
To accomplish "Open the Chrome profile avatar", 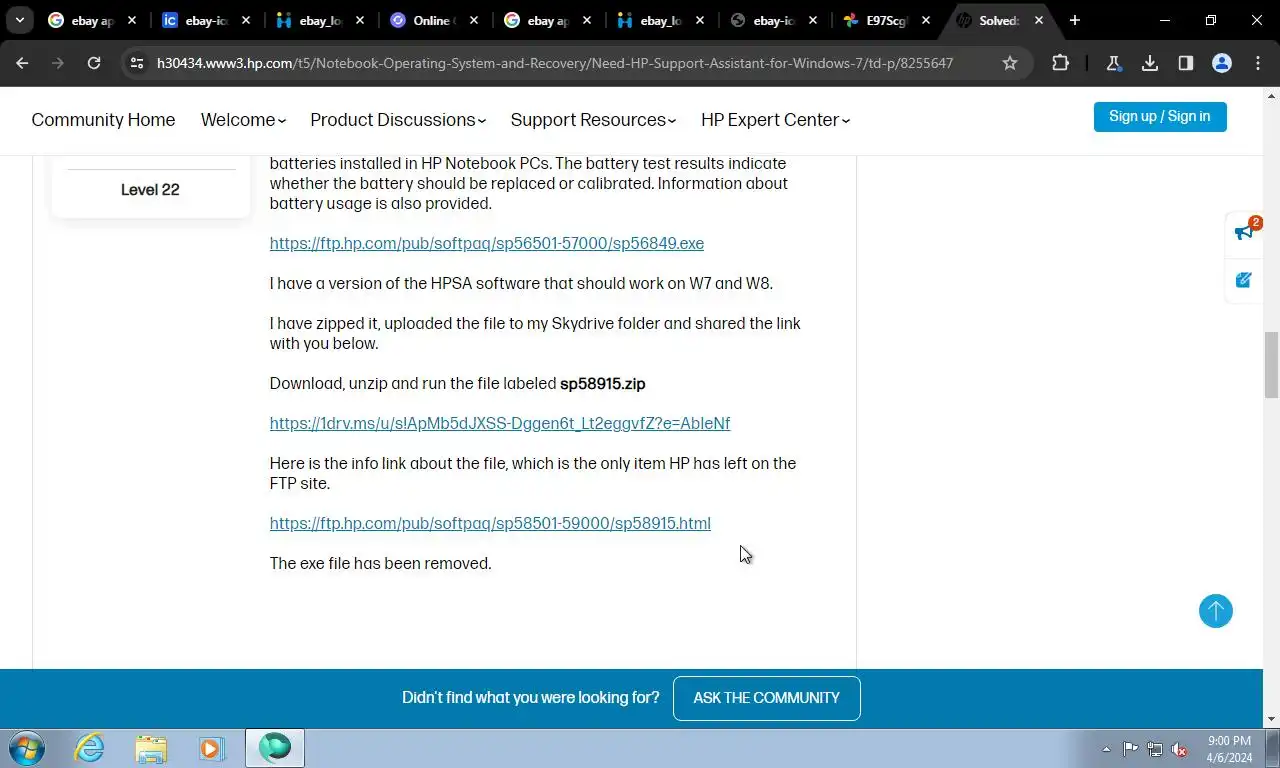I will click(x=1222, y=63).
